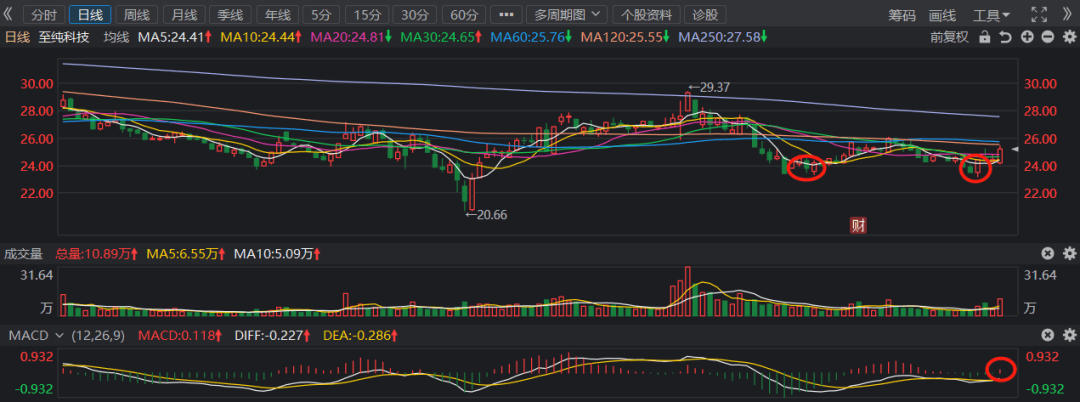Open the 筹码 chip distribution view
The image size is (1080, 402).
(901, 15)
